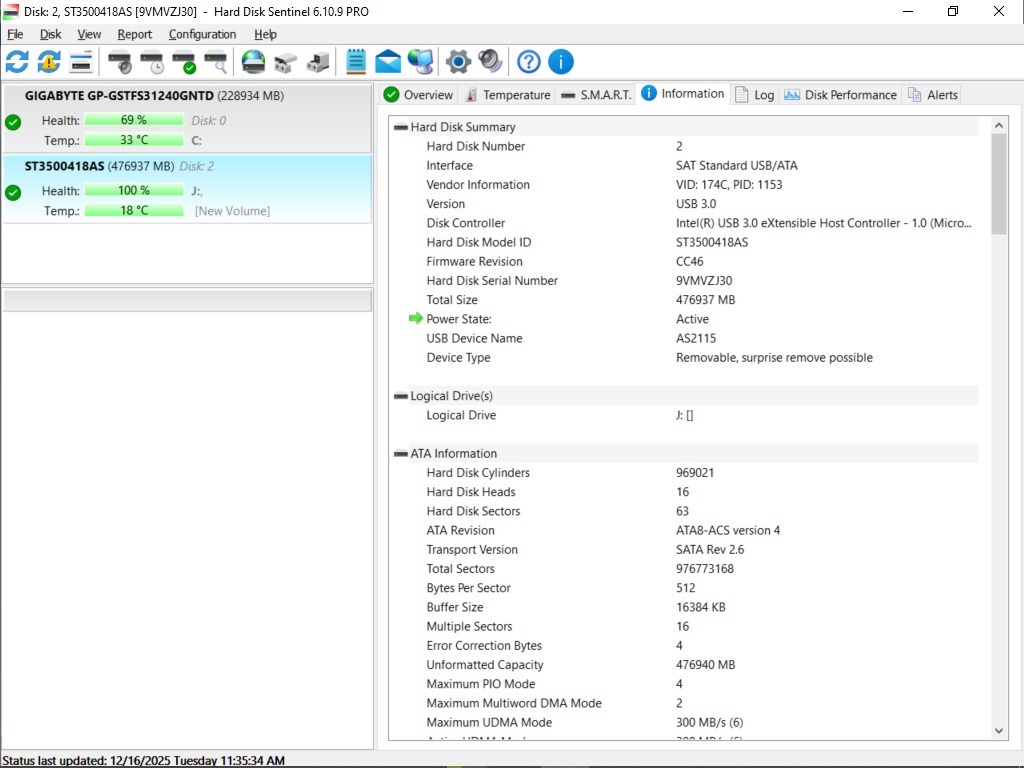Click the blue question mark help icon
Image resolution: width=1024 pixels, height=768 pixels.
[x=529, y=62]
